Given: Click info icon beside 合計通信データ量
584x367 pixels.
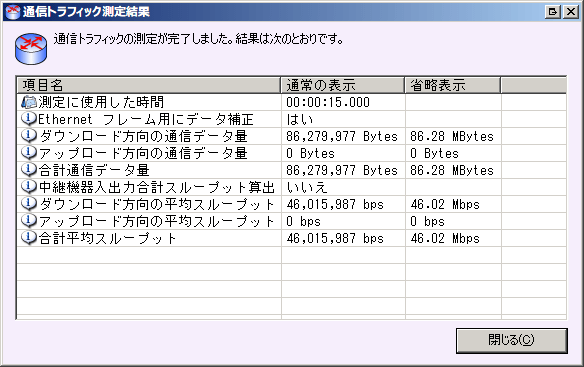Looking at the screenshot, I should 29,170.
